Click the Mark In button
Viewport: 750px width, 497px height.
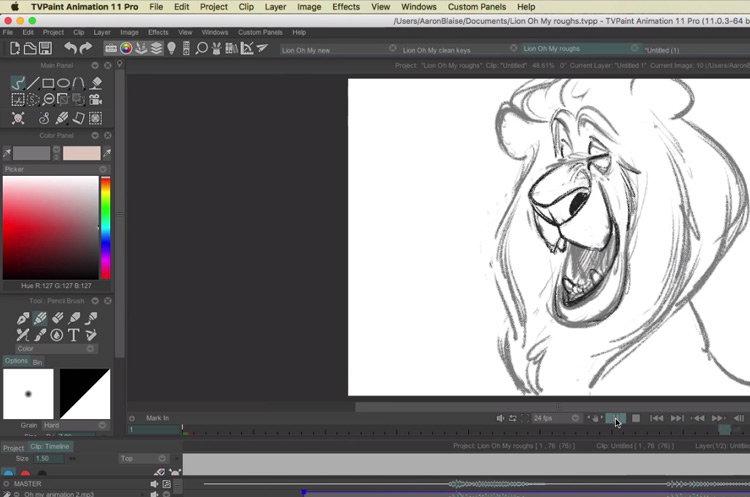pos(157,418)
